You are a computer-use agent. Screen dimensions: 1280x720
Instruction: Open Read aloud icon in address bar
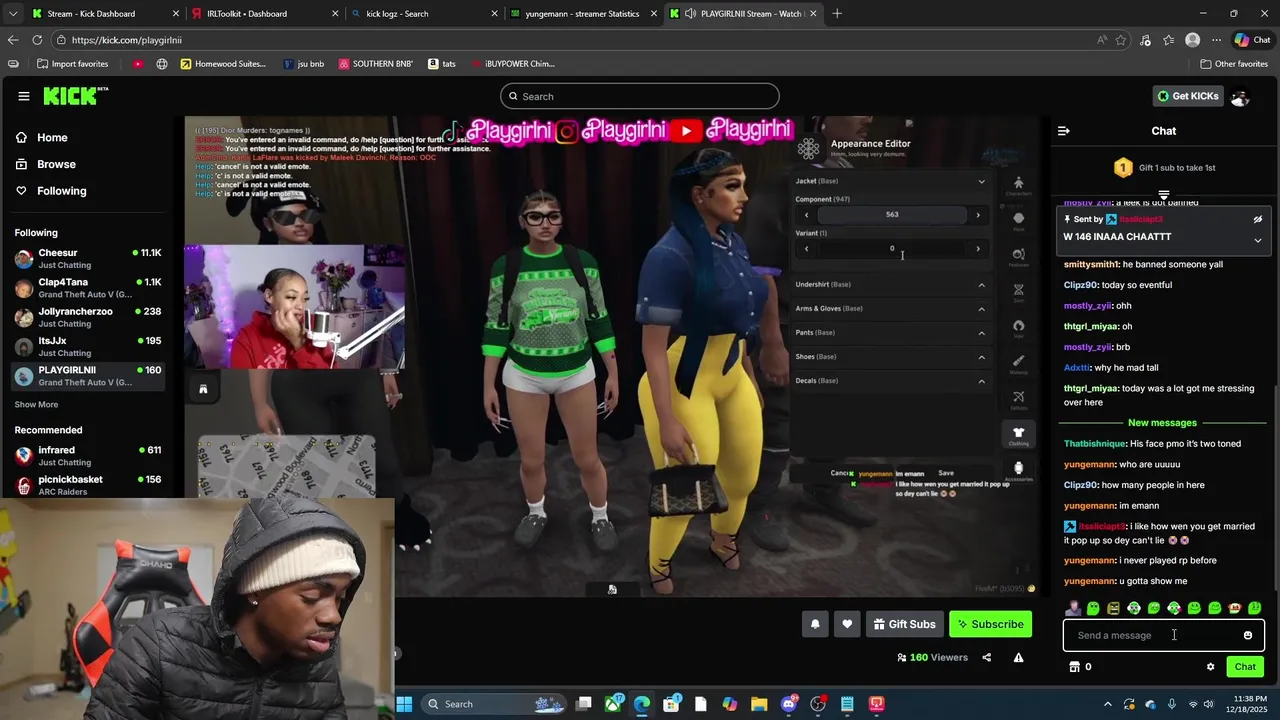coord(1101,40)
